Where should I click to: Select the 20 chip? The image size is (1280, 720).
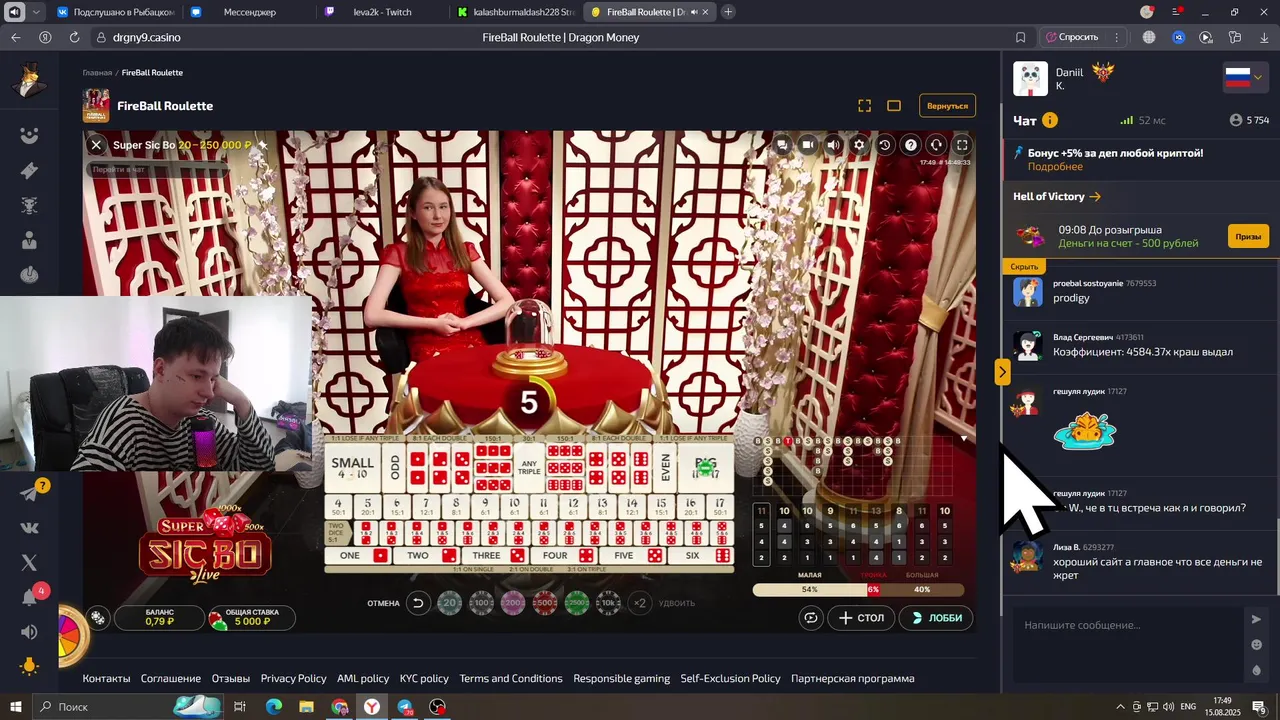point(450,603)
